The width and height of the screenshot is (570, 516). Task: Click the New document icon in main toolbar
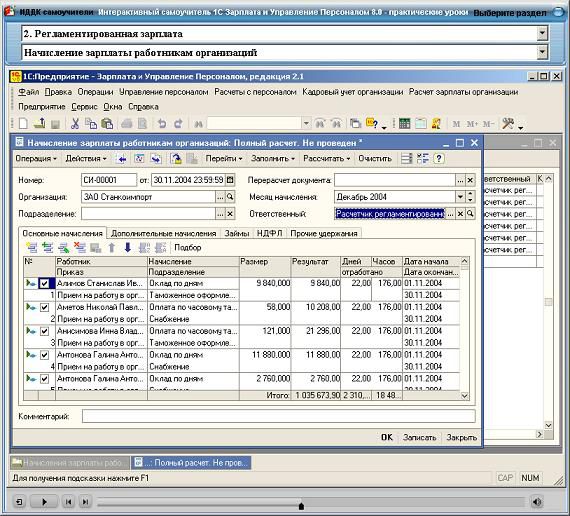click(x=23, y=124)
